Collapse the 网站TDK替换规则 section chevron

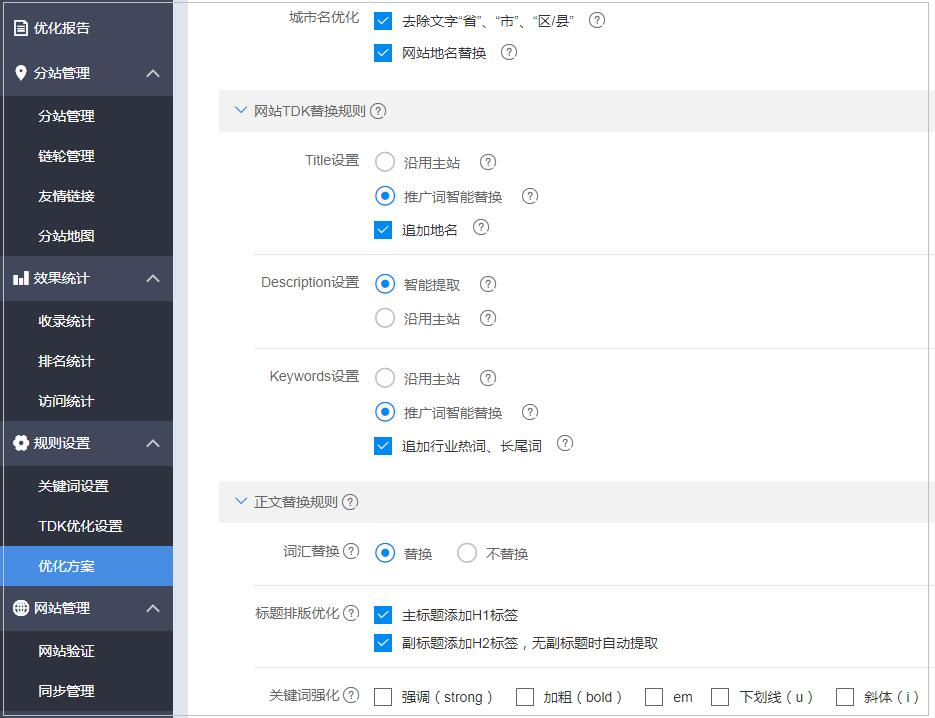(x=240, y=110)
